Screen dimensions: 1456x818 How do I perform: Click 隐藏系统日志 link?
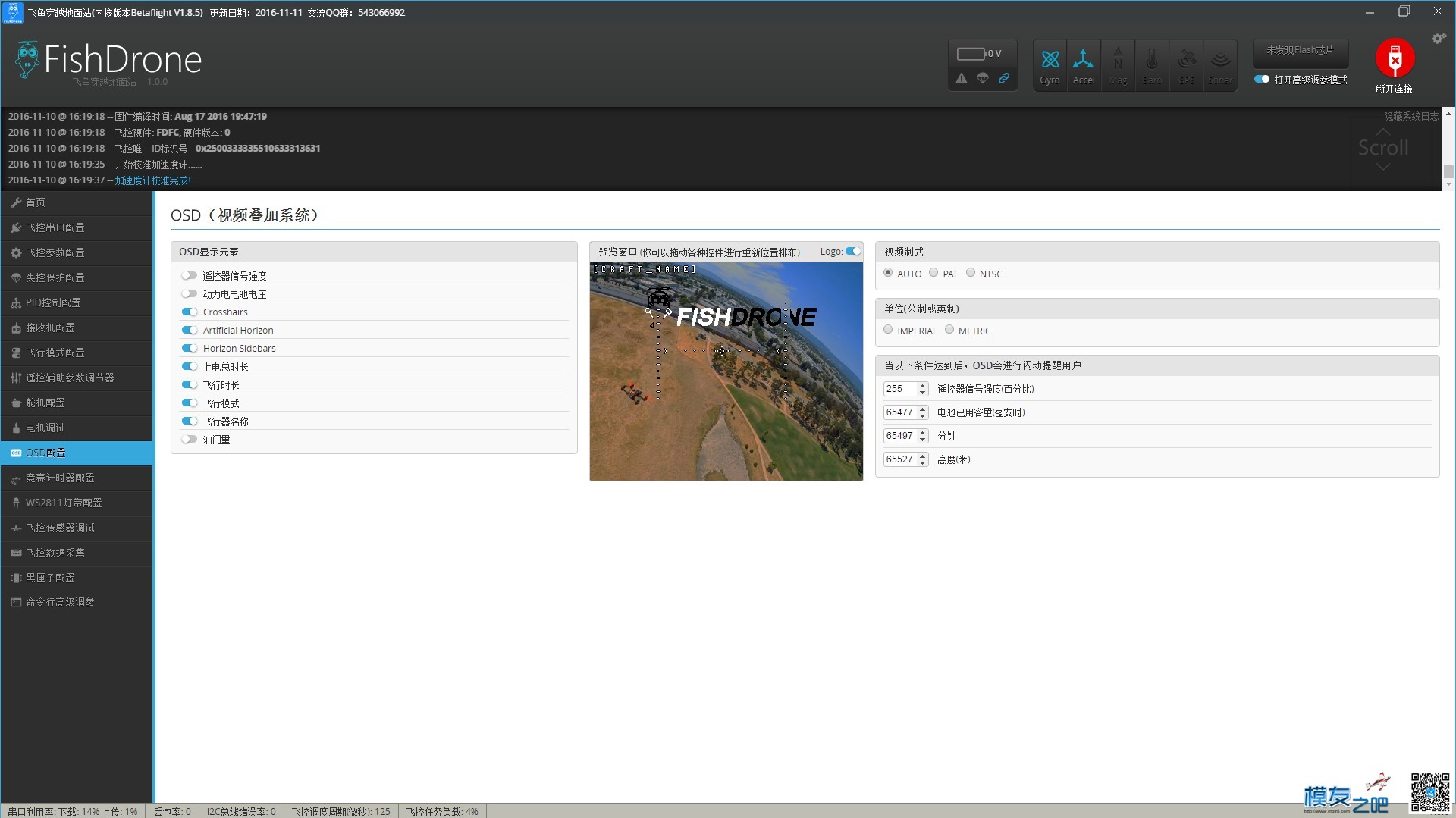(x=1410, y=116)
